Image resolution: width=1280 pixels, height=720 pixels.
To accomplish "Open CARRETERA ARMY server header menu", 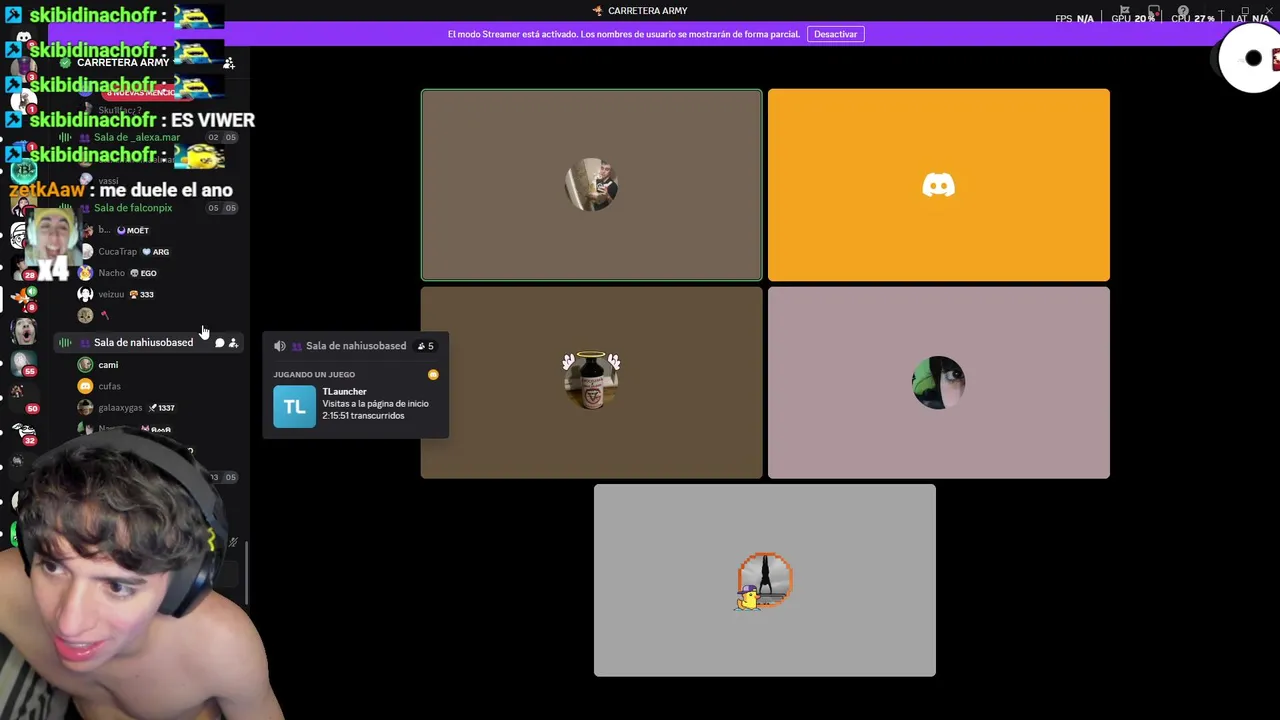I will (123, 62).
